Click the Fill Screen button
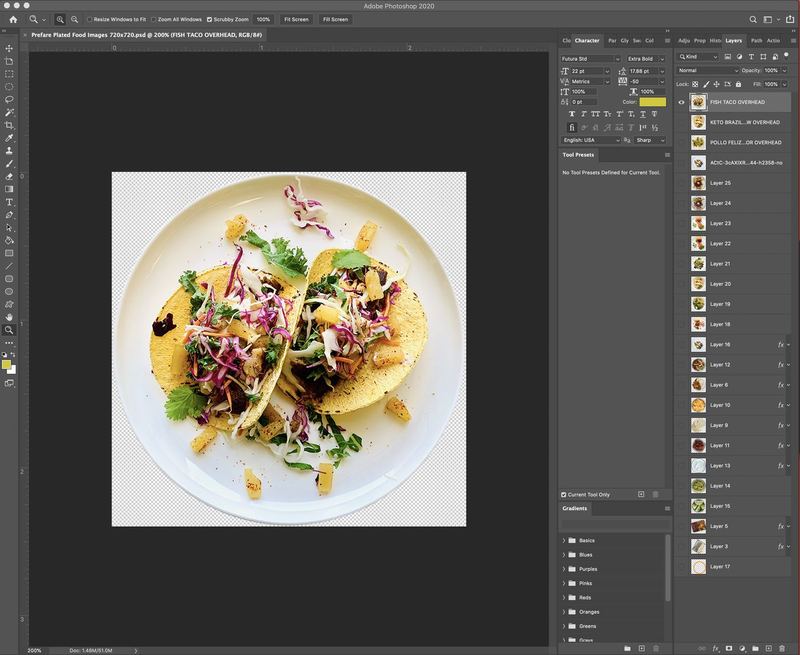The image size is (800, 655). 335,19
